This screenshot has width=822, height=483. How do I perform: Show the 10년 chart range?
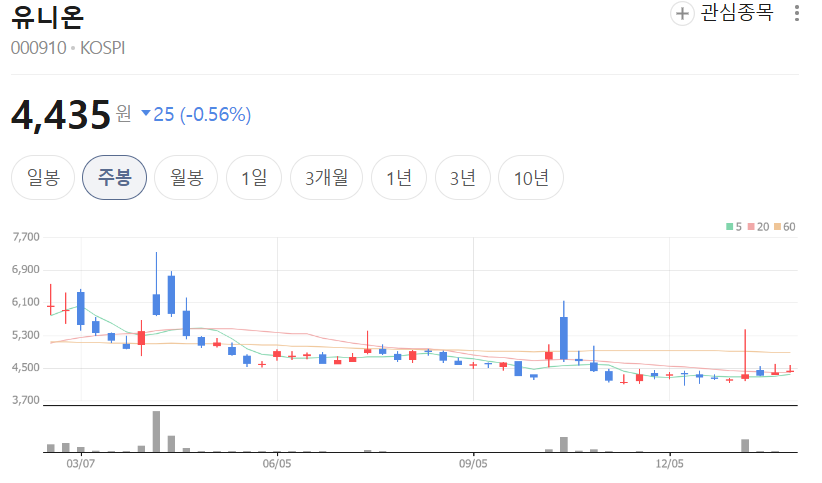tap(531, 178)
